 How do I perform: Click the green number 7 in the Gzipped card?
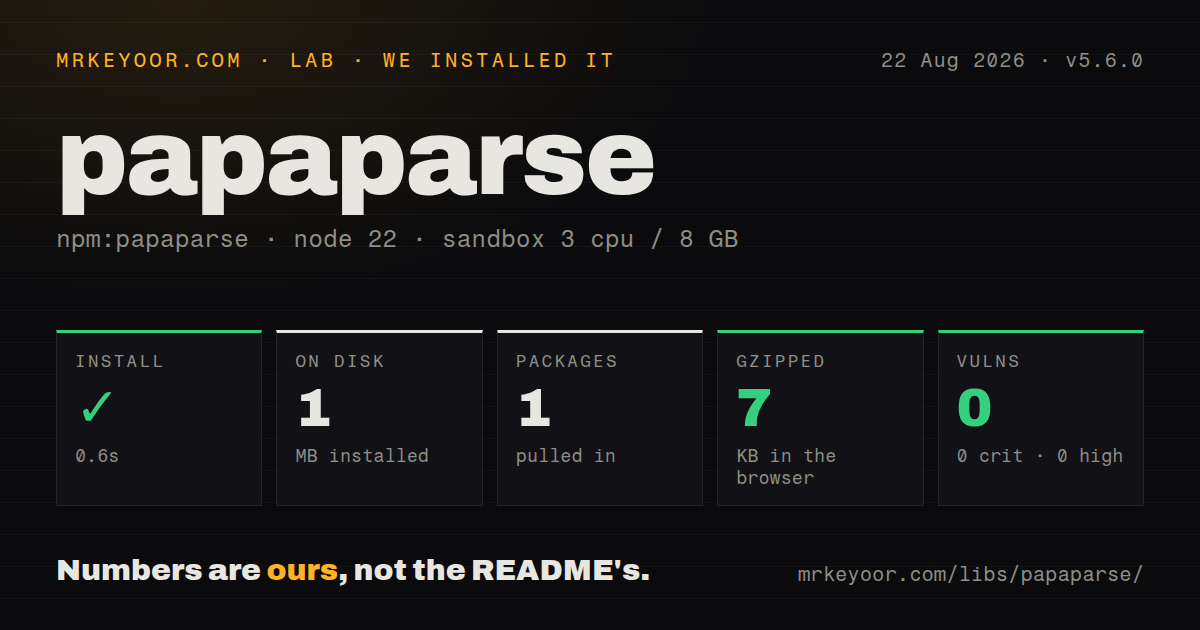click(754, 408)
